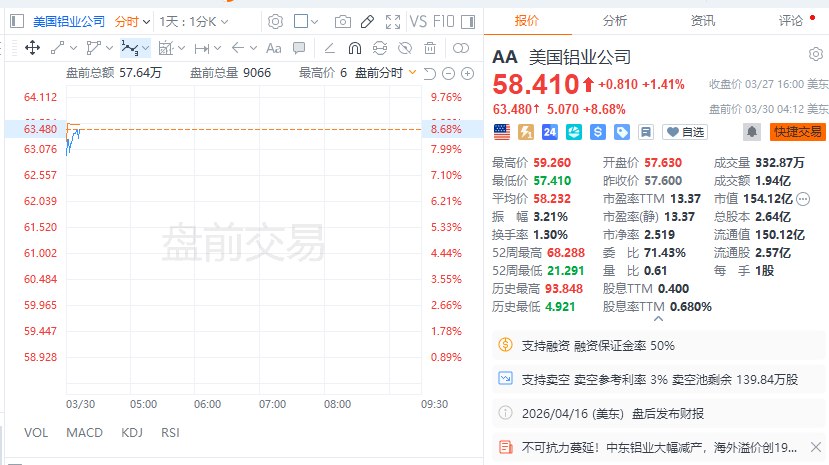The height and width of the screenshot is (465, 829).
Task: Switch to the 资讯 tab
Action: coord(703,20)
